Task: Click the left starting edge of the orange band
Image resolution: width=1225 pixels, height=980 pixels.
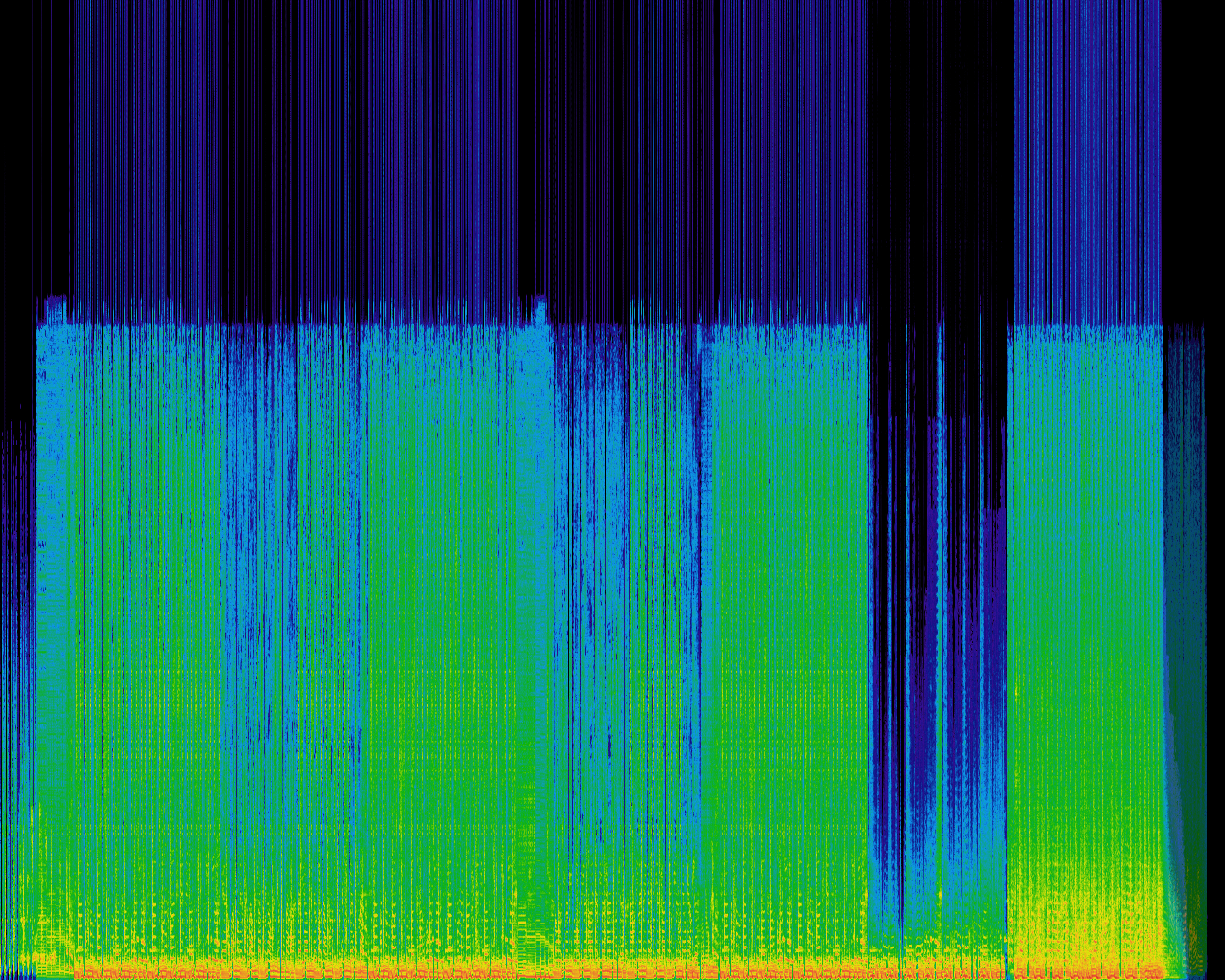Action: coord(78,969)
